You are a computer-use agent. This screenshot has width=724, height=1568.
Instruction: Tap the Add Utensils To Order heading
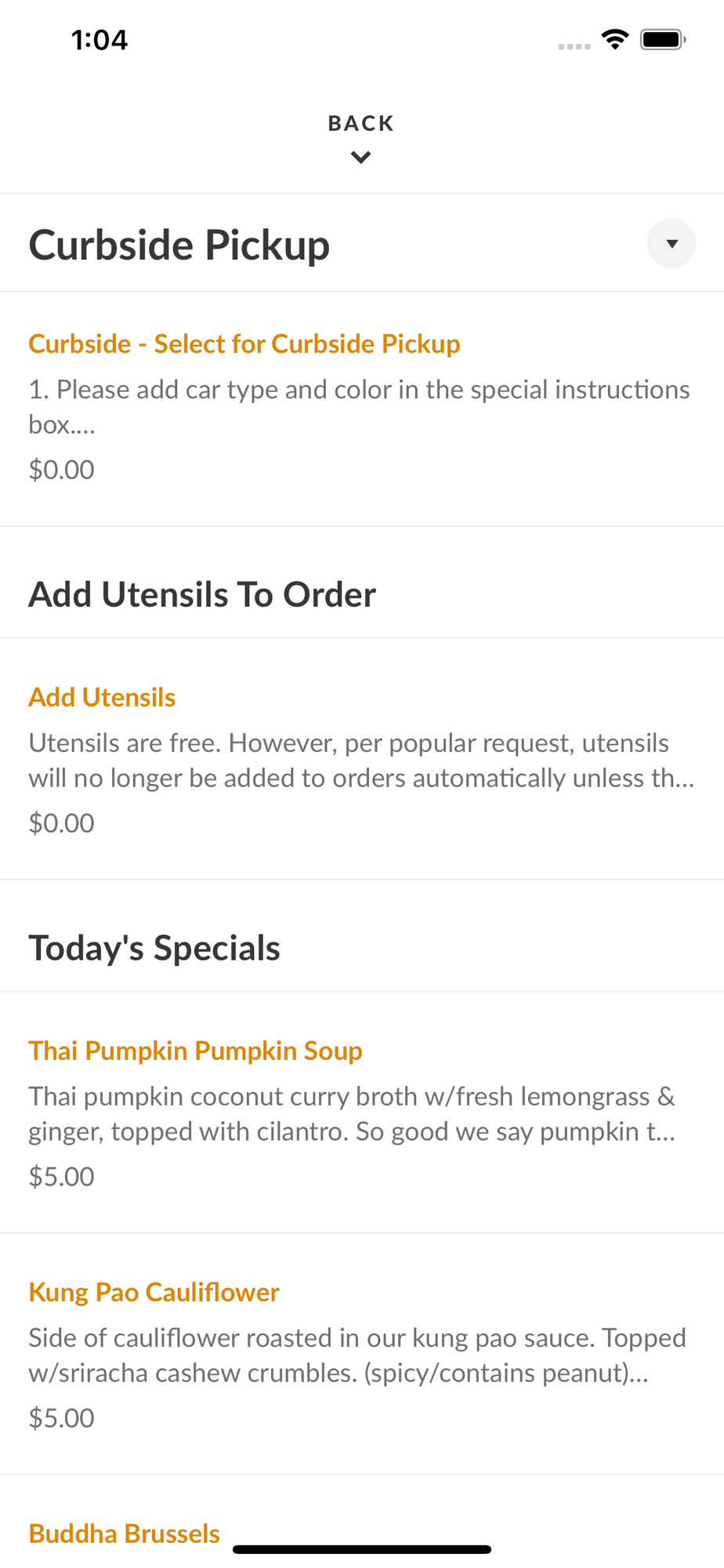tap(202, 594)
